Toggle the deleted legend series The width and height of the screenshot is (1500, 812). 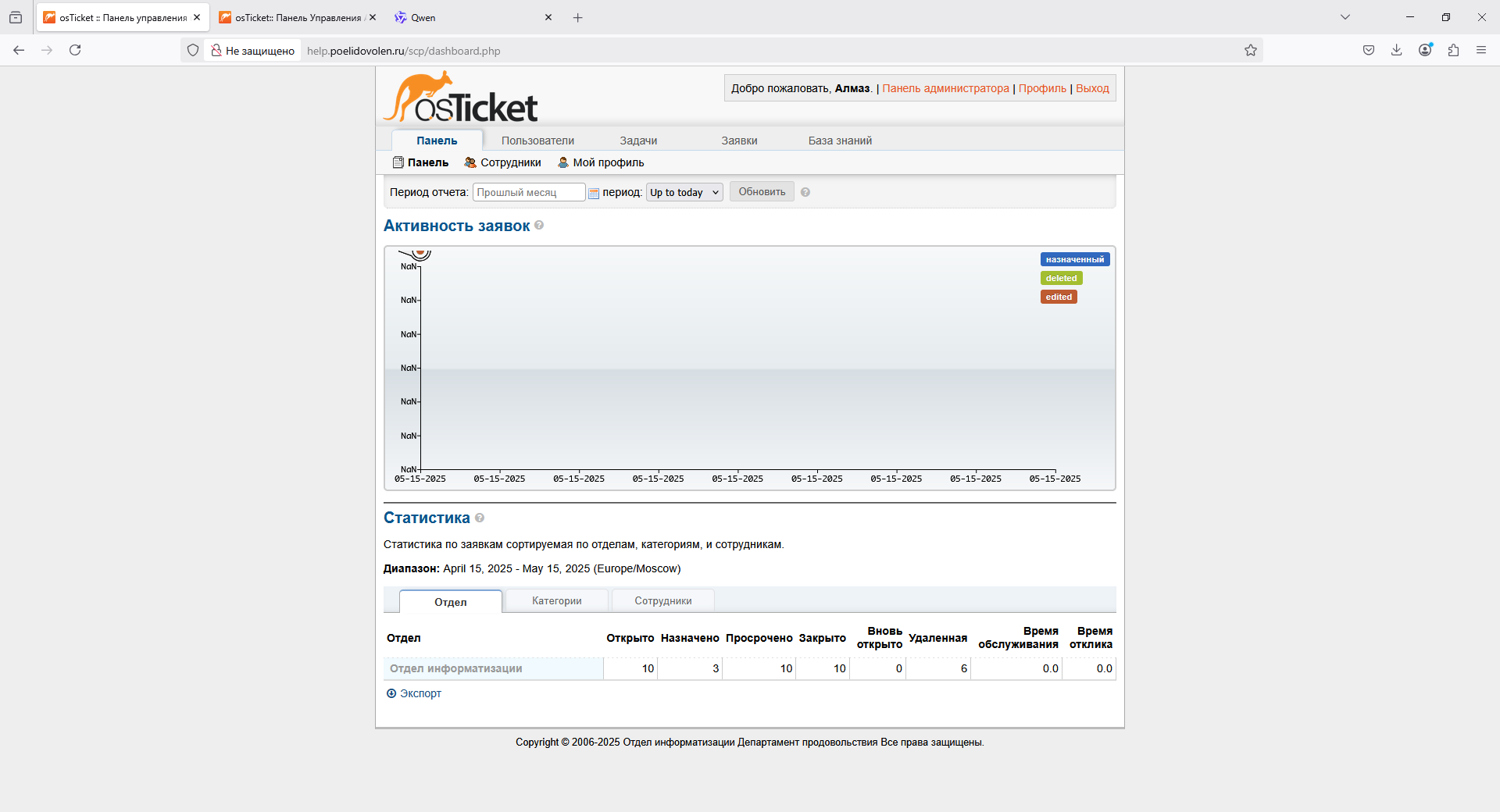point(1061,278)
